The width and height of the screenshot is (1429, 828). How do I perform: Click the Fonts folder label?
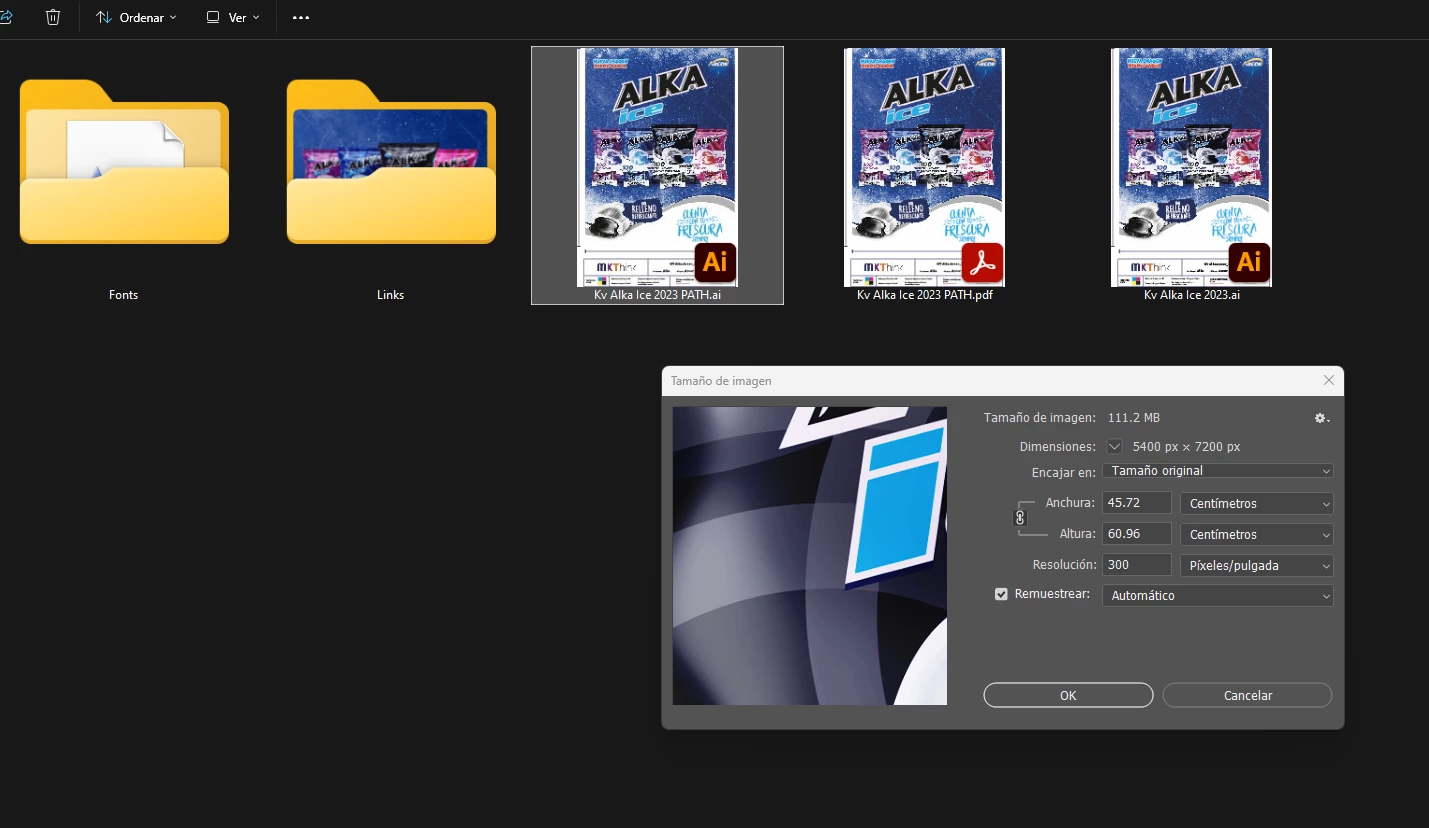pyautogui.click(x=124, y=295)
